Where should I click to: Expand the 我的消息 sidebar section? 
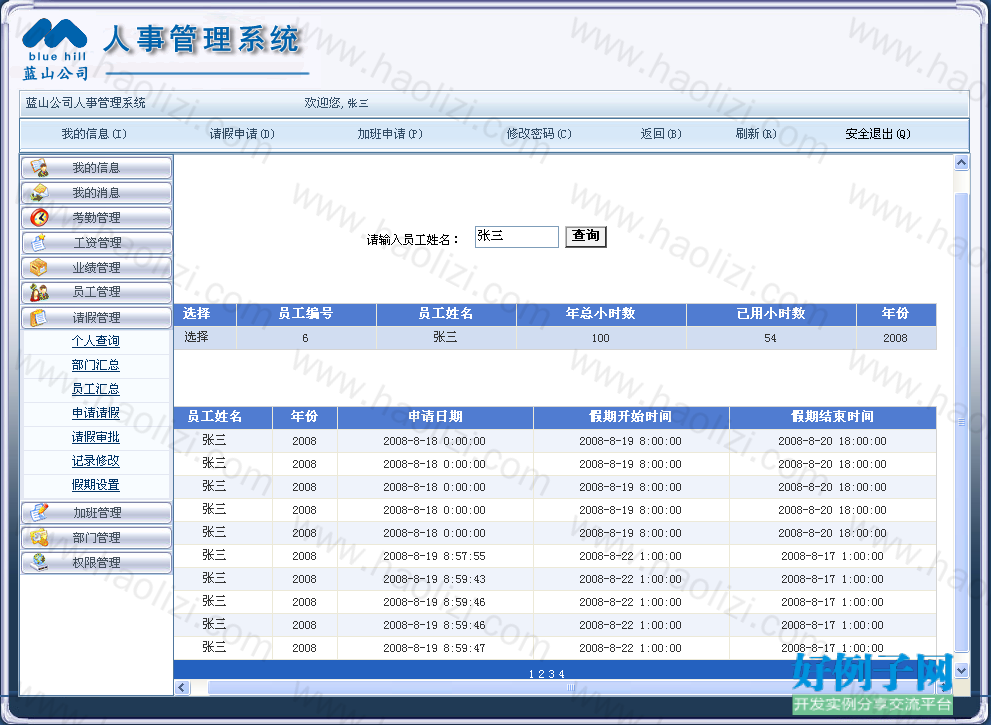[97, 192]
